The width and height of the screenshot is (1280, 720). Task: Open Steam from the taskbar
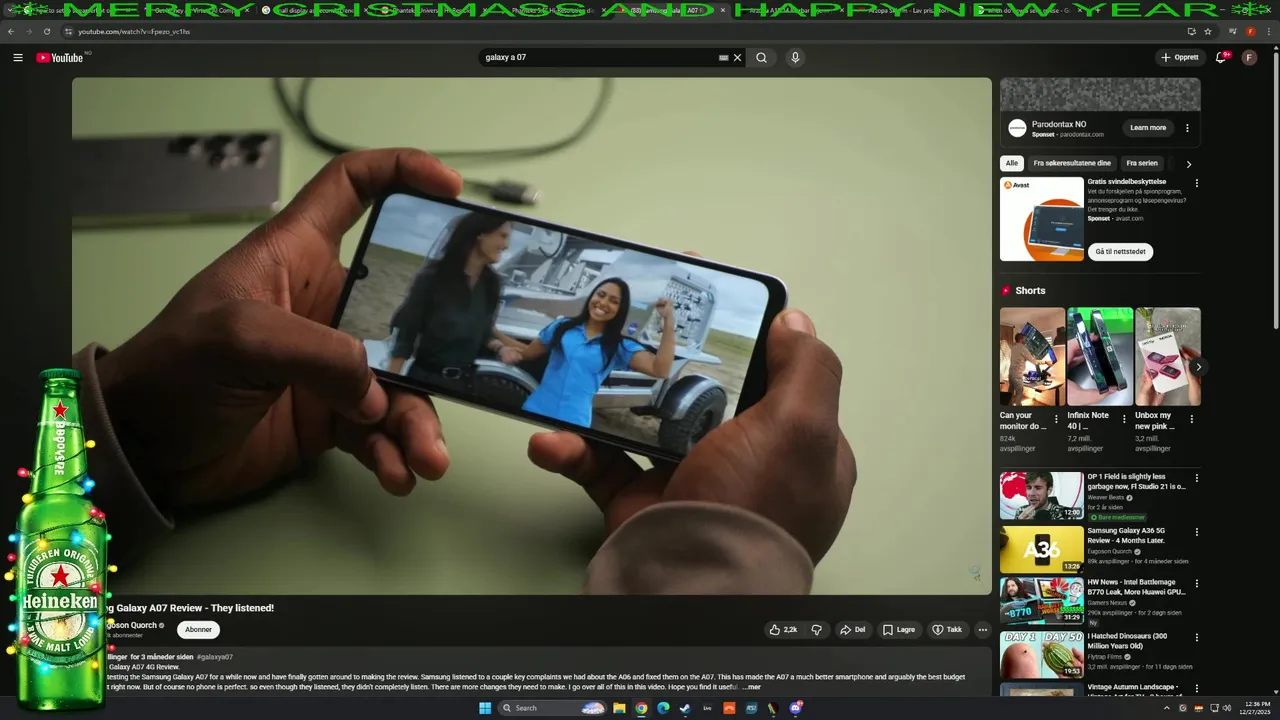point(684,708)
